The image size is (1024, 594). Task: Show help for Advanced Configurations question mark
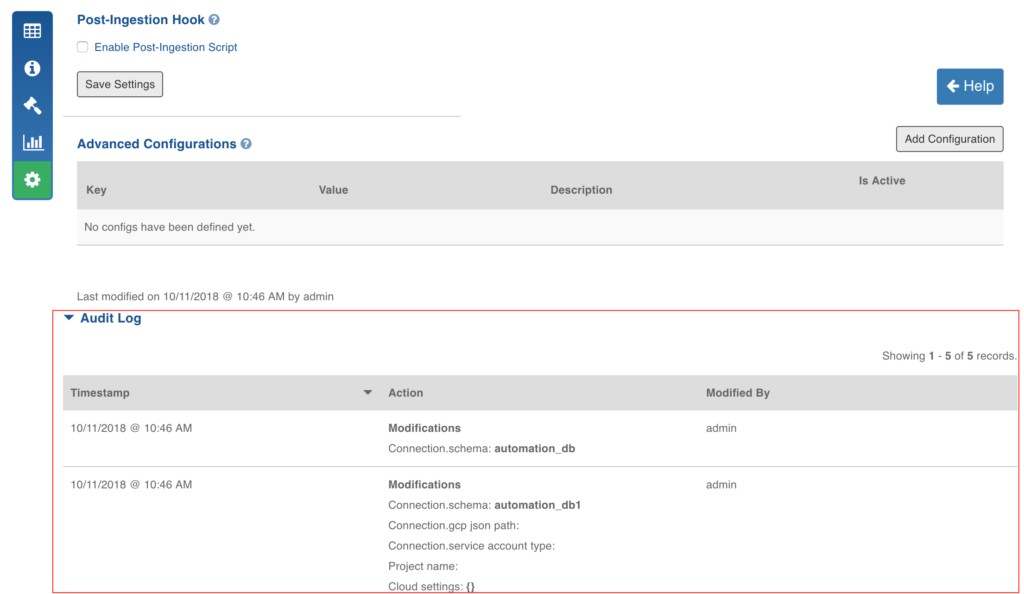[x=246, y=144]
